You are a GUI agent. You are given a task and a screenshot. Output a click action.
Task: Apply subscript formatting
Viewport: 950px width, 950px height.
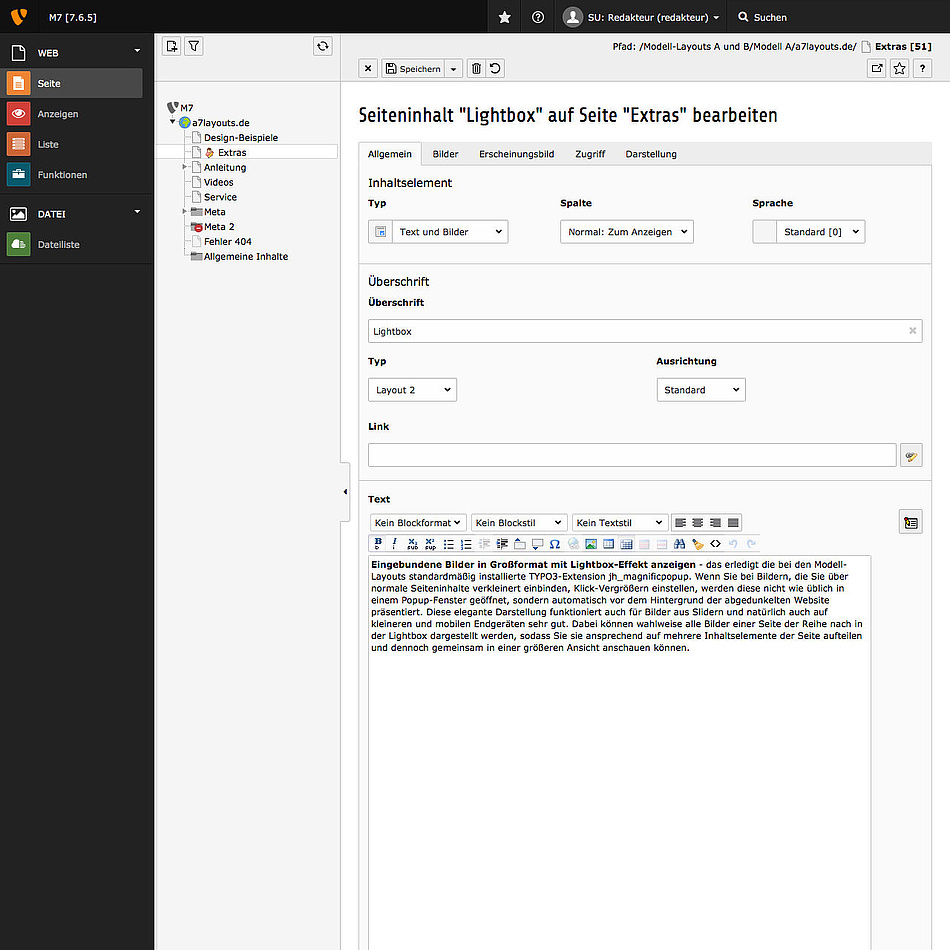tap(413, 543)
